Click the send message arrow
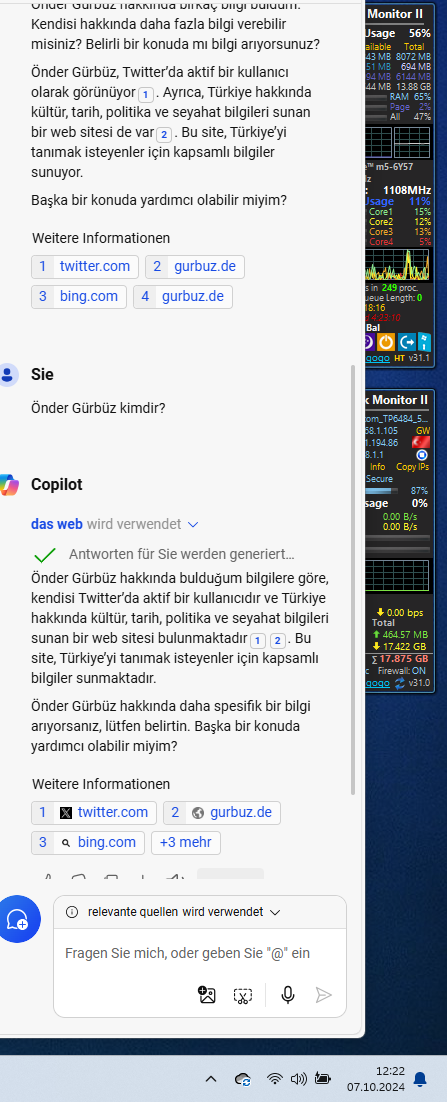447x1102 pixels. coord(323,994)
